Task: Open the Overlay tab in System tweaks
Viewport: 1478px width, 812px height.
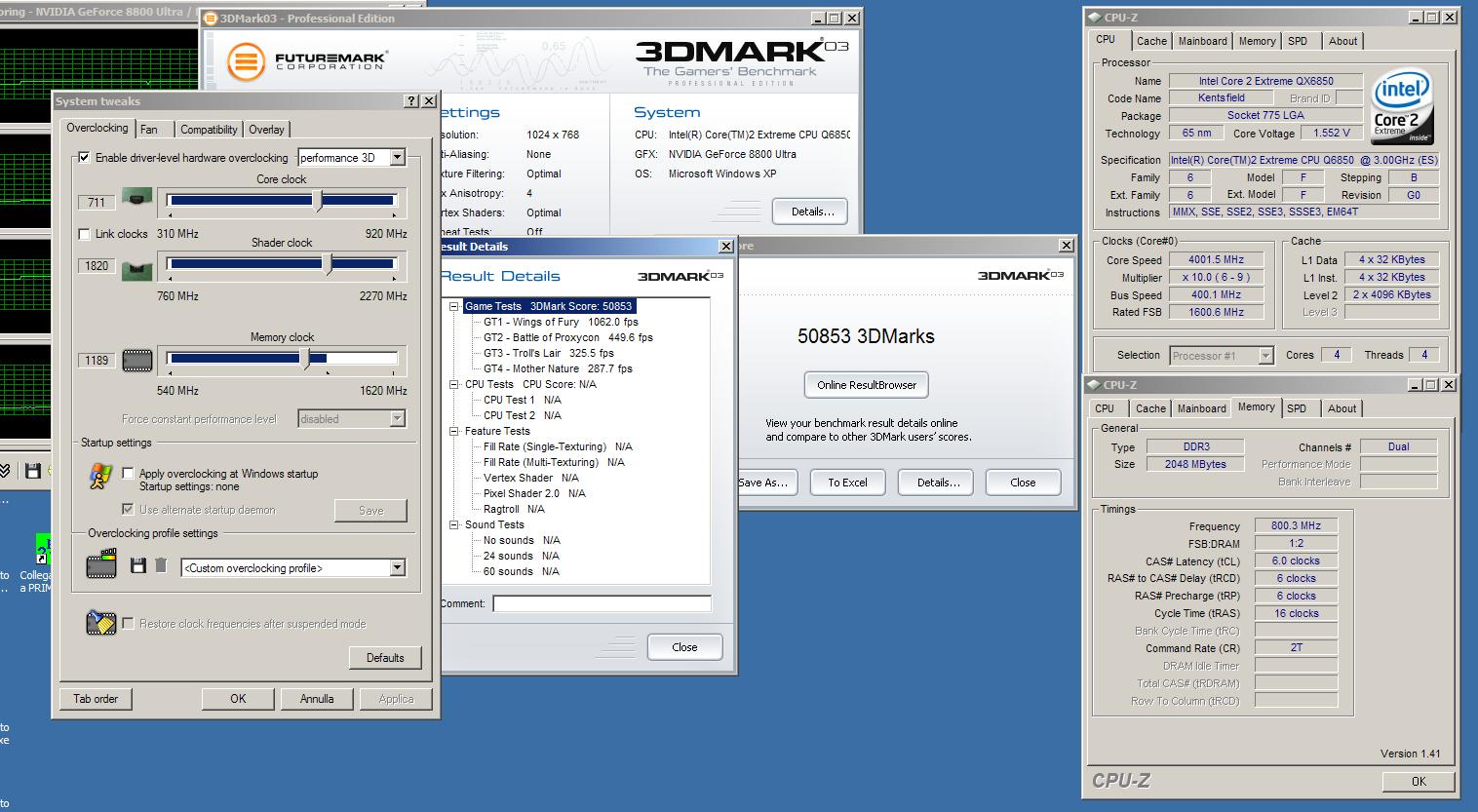Action: [266, 130]
